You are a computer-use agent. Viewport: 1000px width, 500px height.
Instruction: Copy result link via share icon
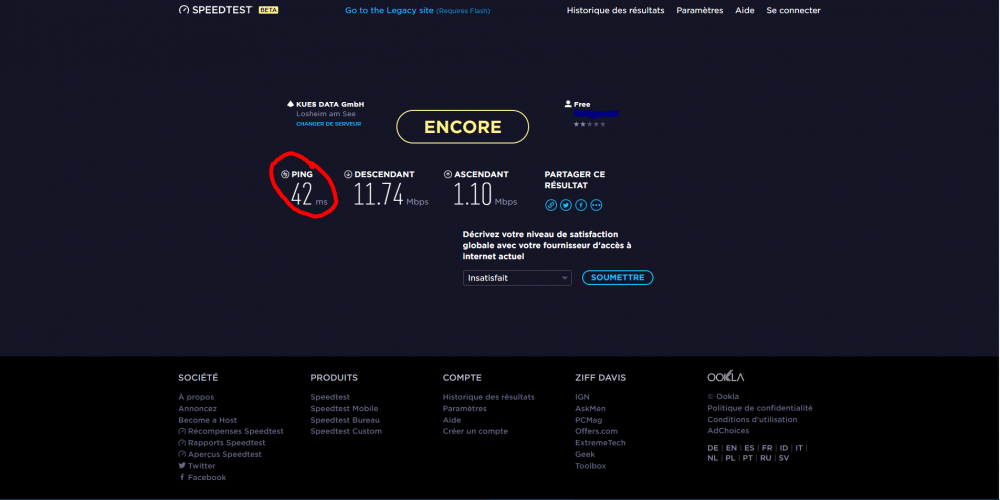[x=551, y=205]
